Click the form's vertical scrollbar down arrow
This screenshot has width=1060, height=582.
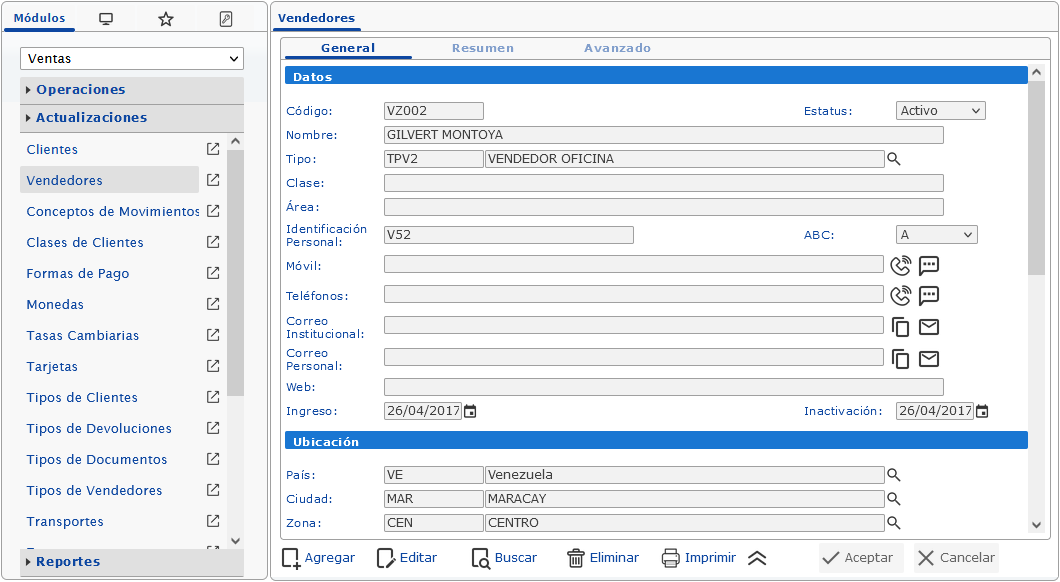tap(1037, 525)
